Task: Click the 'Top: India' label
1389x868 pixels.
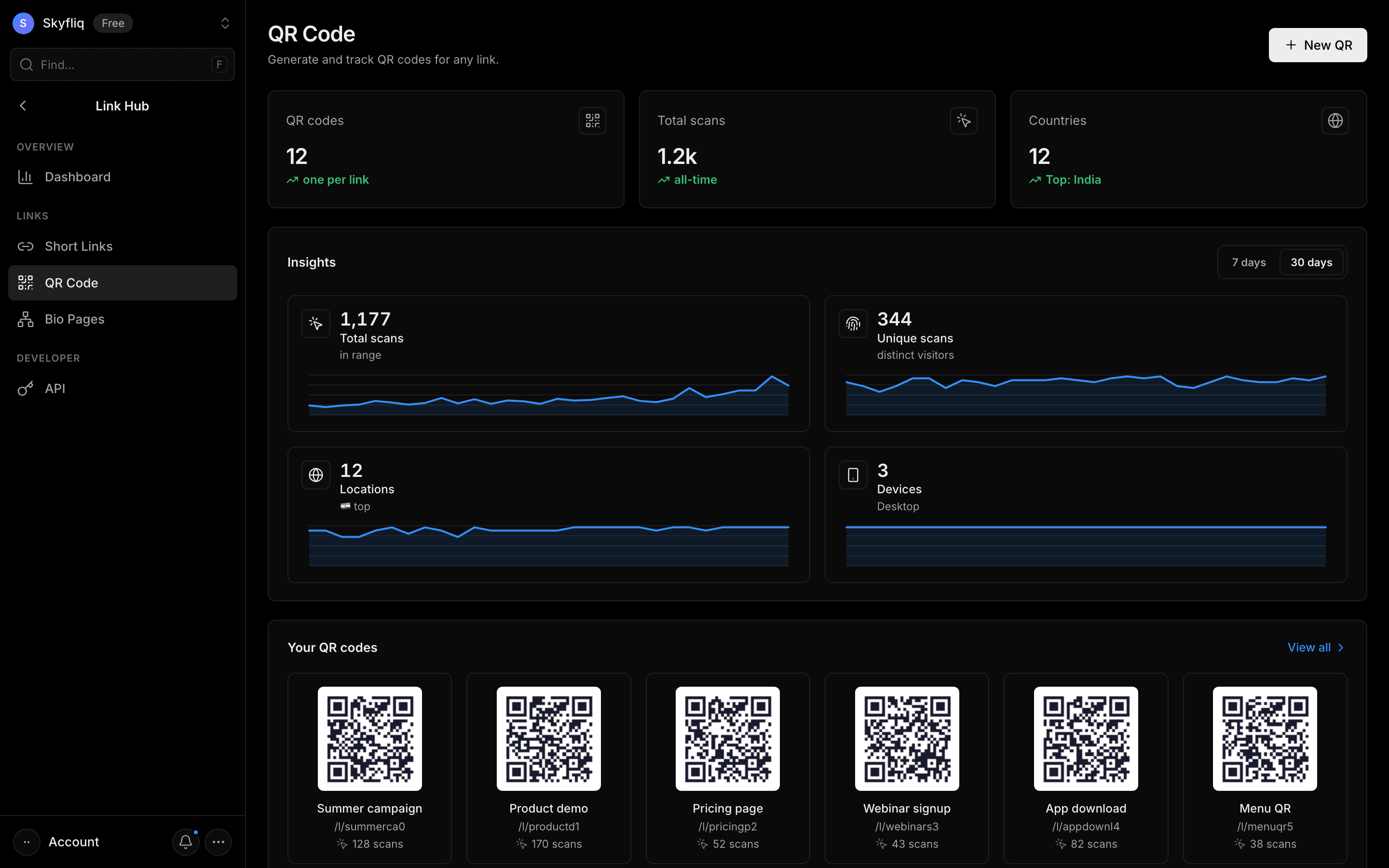Action: (1073, 180)
